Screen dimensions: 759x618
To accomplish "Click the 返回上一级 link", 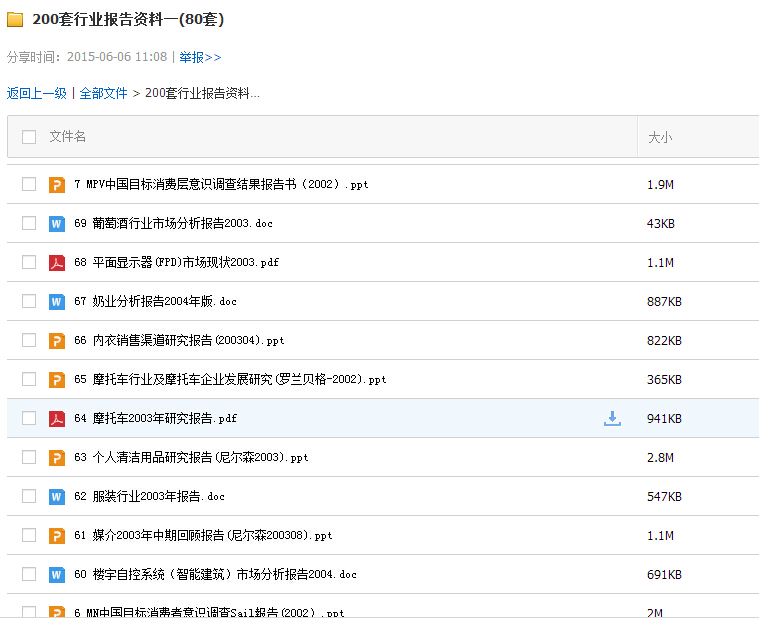I will coord(37,93).
